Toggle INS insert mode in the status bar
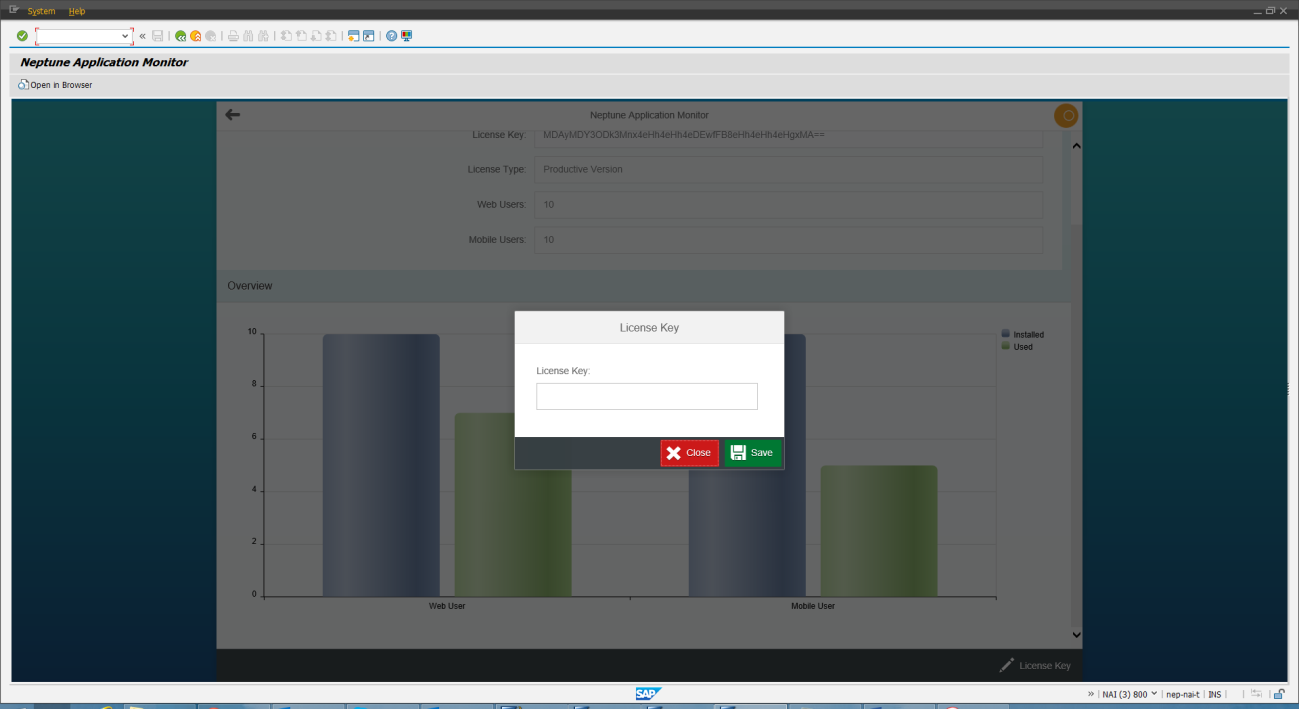Image resolution: width=1299 pixels, height=709 pixels. point(1214,693)
